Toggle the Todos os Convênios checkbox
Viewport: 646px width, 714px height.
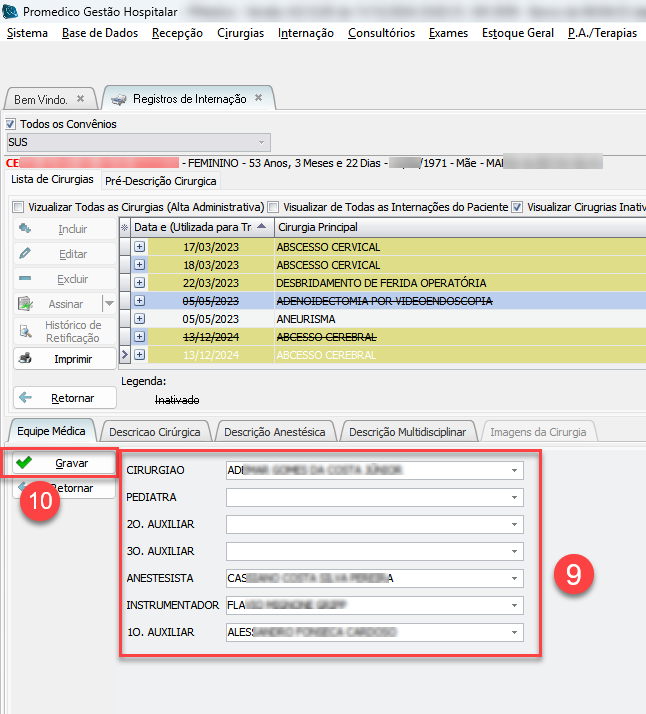(x=12, y=124)
